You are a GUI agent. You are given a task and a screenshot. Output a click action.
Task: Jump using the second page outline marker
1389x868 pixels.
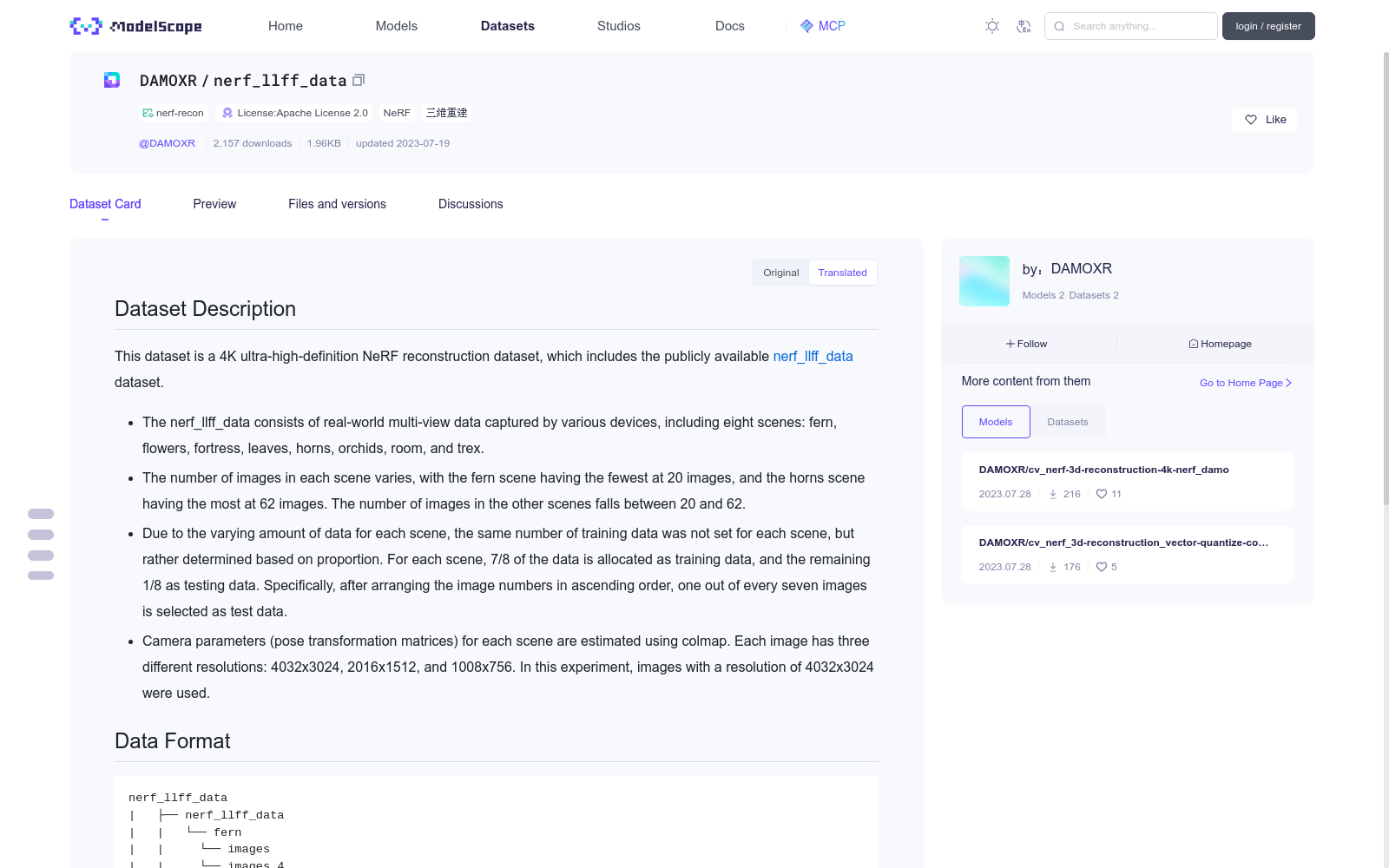pos(41,535)
